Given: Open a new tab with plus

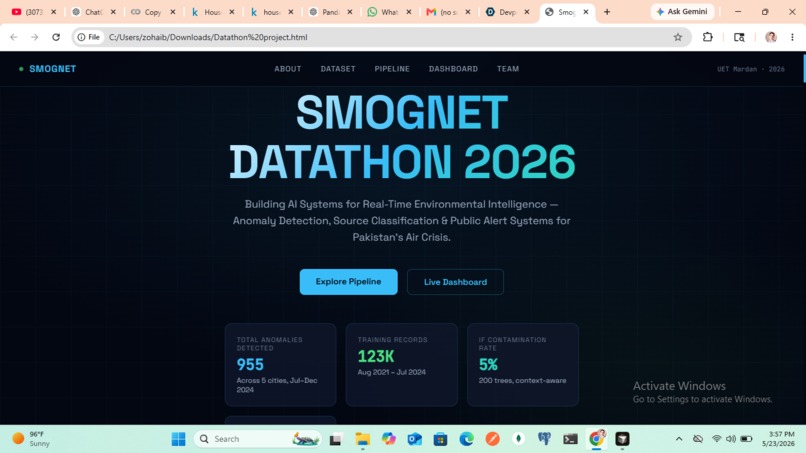Looking at the screenshot, I should [x=607, y=12].
